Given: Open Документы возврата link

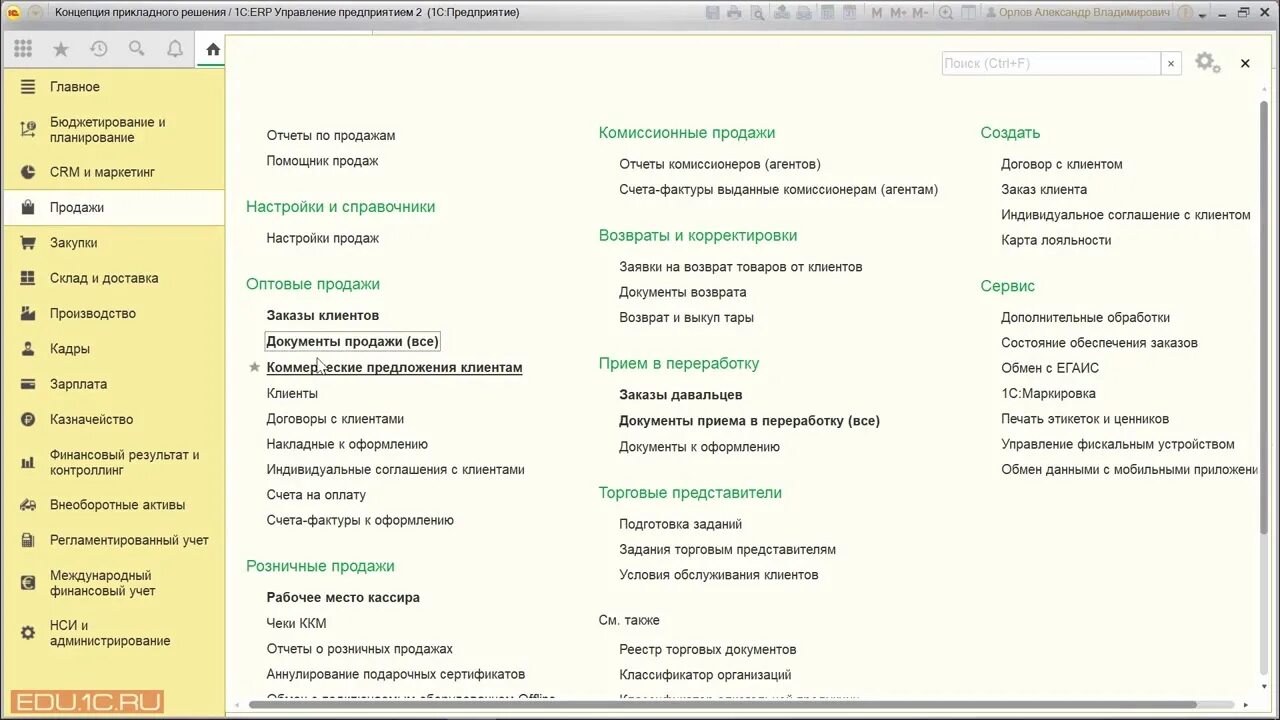Looking at the screenshot, I should 683,292.
